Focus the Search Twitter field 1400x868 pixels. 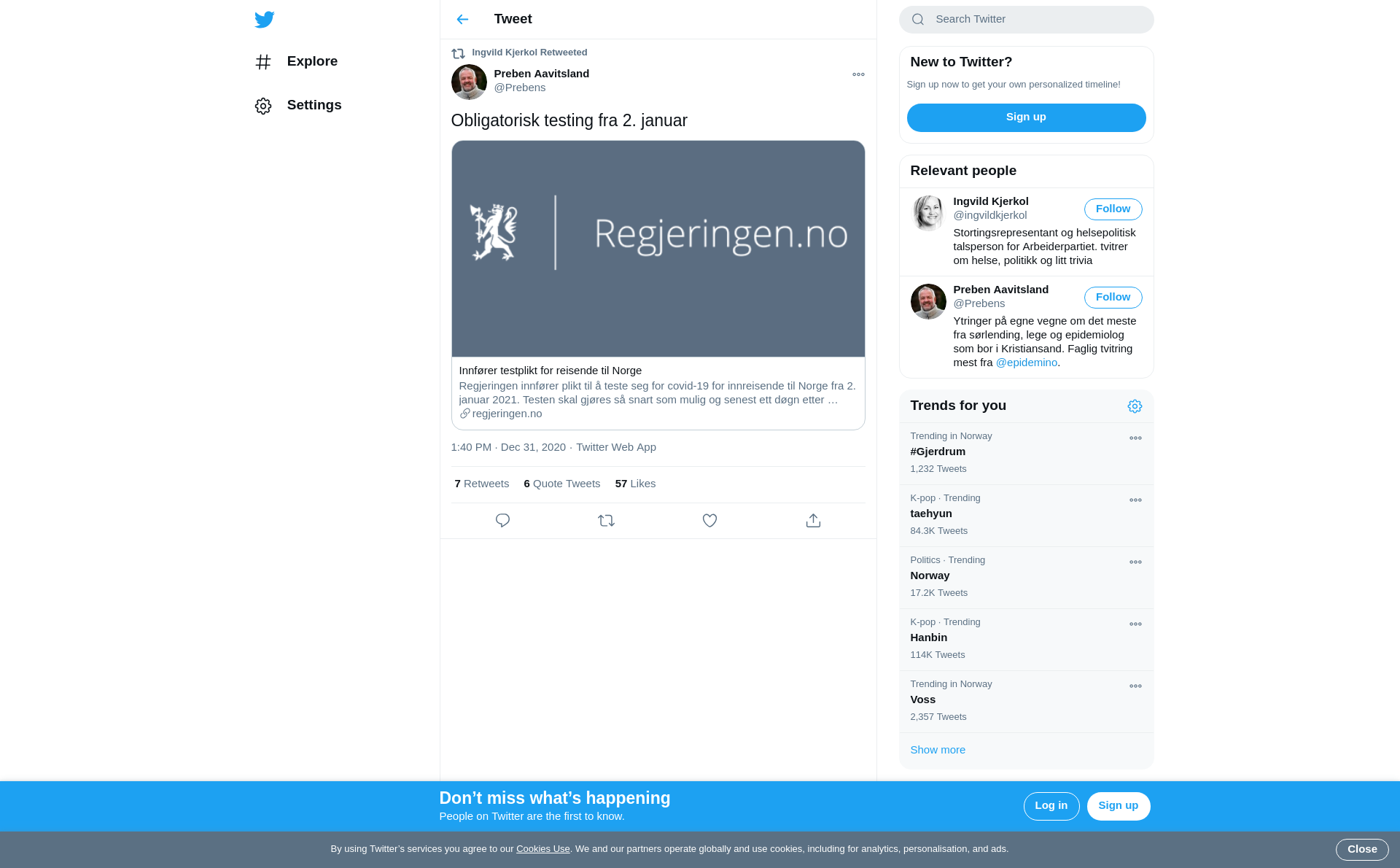tap(1026, 20)
